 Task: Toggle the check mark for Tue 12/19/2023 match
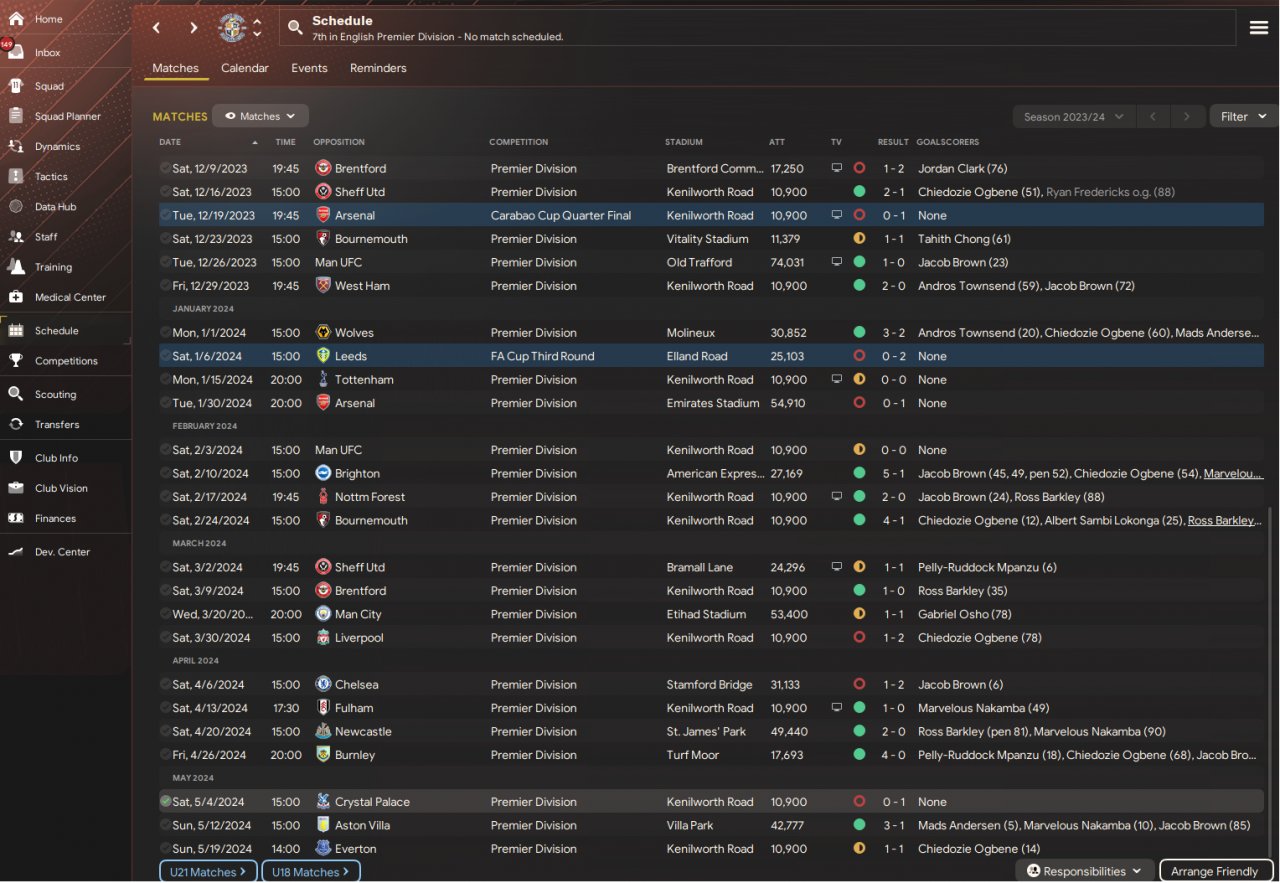[x=165, y=215]
